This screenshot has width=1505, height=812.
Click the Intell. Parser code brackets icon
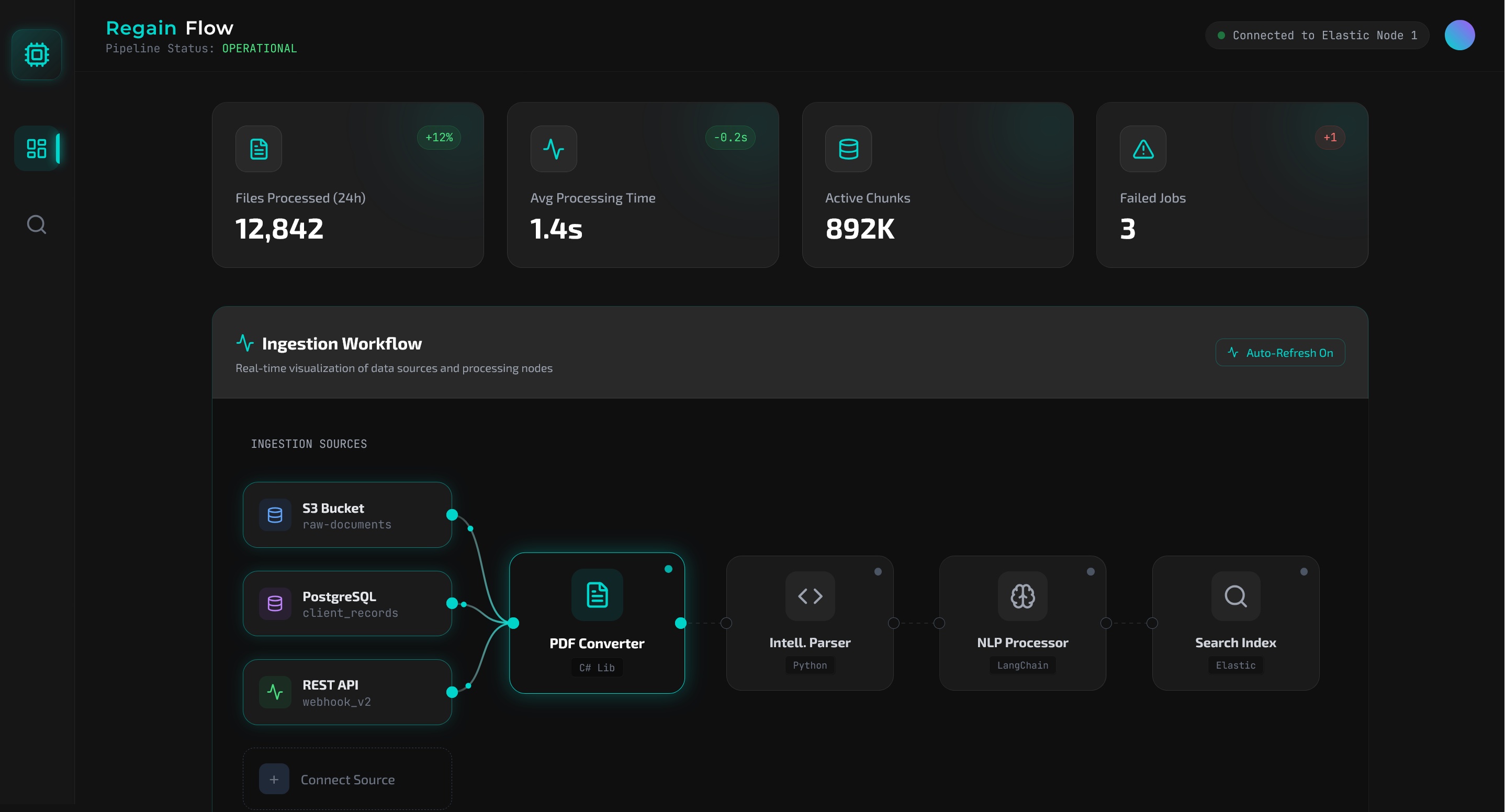pyautogui.click(x=809, y=596)
